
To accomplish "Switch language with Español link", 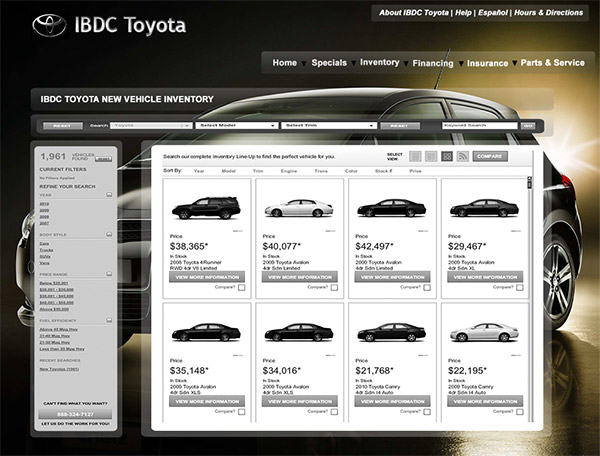I will 493,13.
